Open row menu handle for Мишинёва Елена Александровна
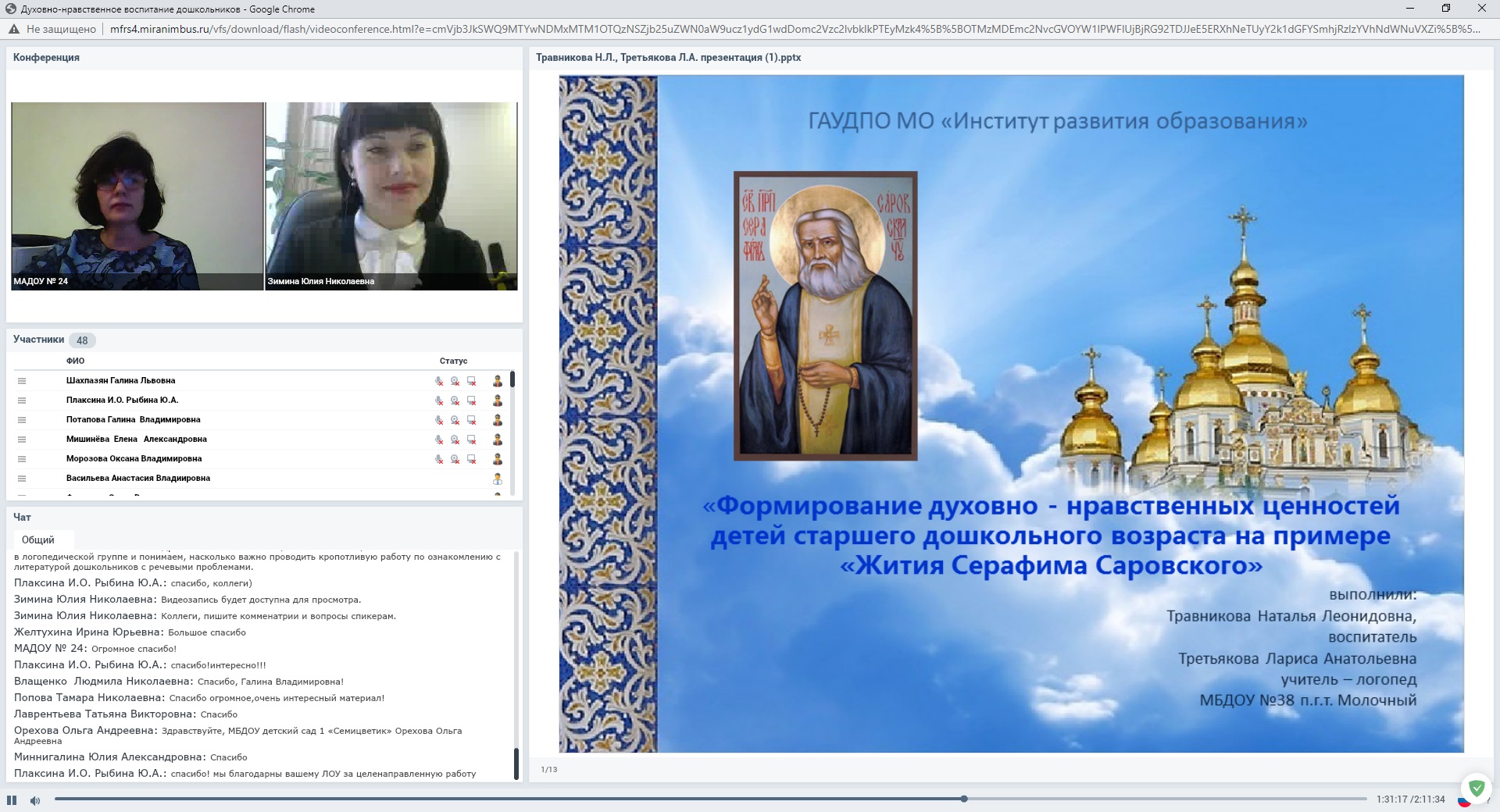The height and width of the screenshot is (812, 1500). (22, 440)
